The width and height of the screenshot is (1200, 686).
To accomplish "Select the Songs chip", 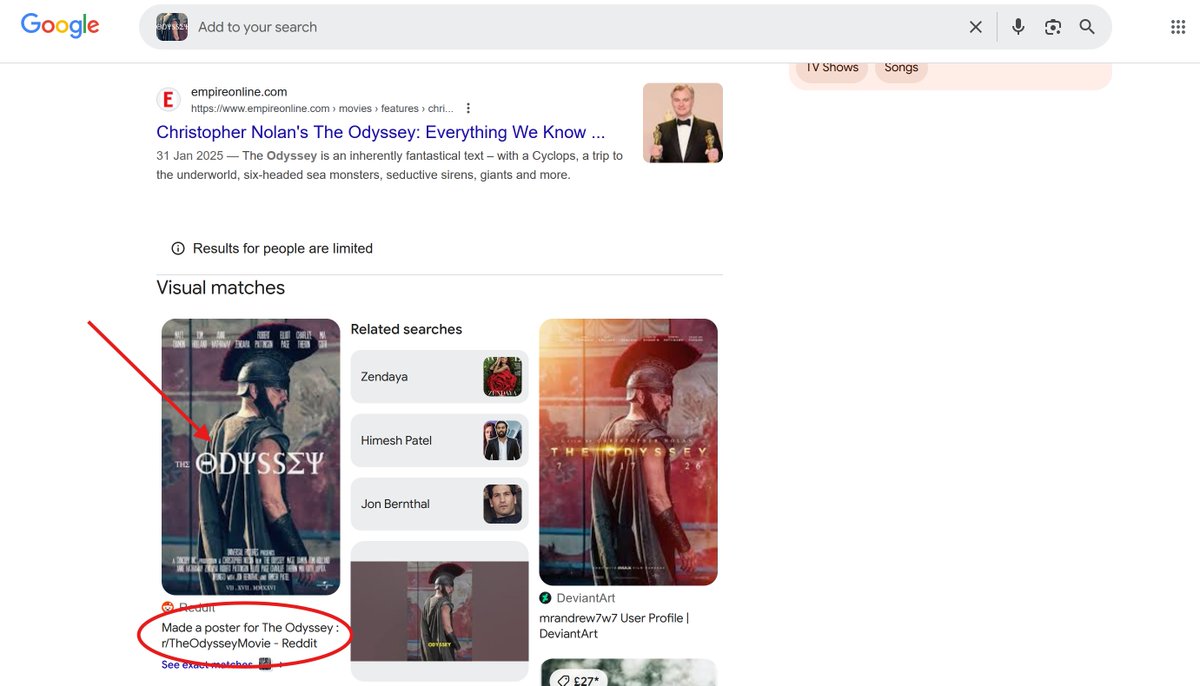I will point(901,67).
